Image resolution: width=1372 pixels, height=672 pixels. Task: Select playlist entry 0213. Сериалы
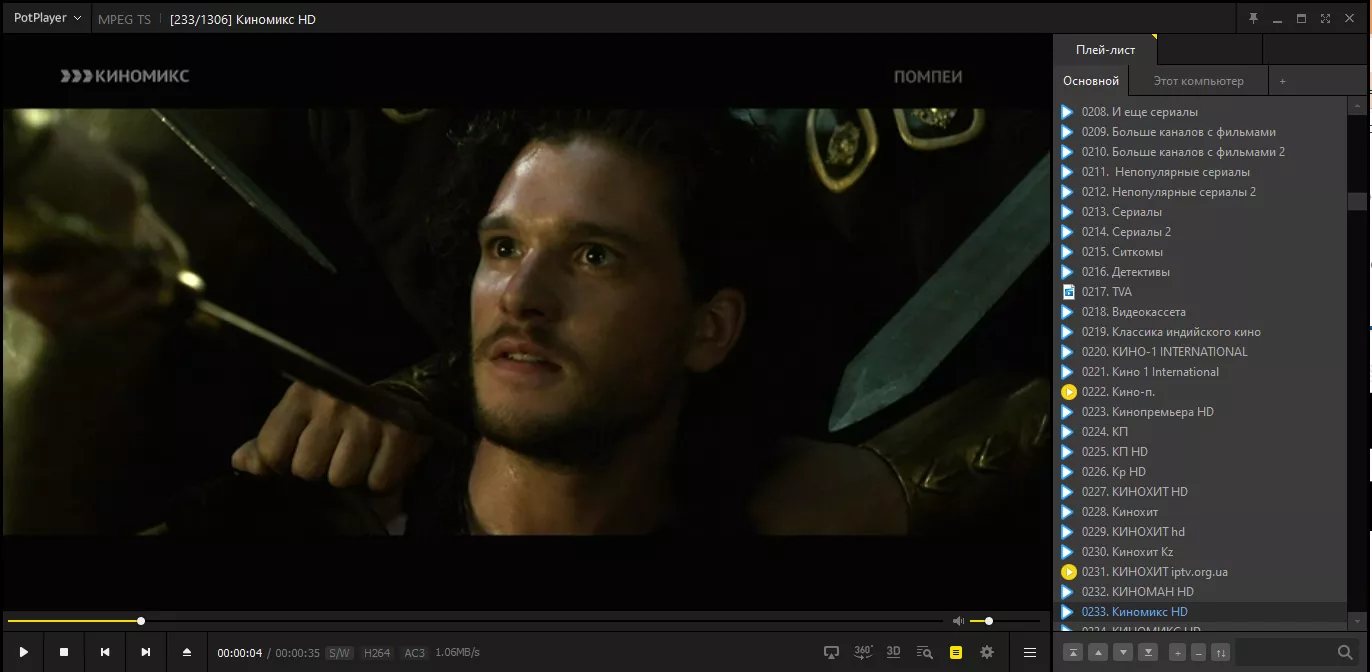(x=1201, y=212)
